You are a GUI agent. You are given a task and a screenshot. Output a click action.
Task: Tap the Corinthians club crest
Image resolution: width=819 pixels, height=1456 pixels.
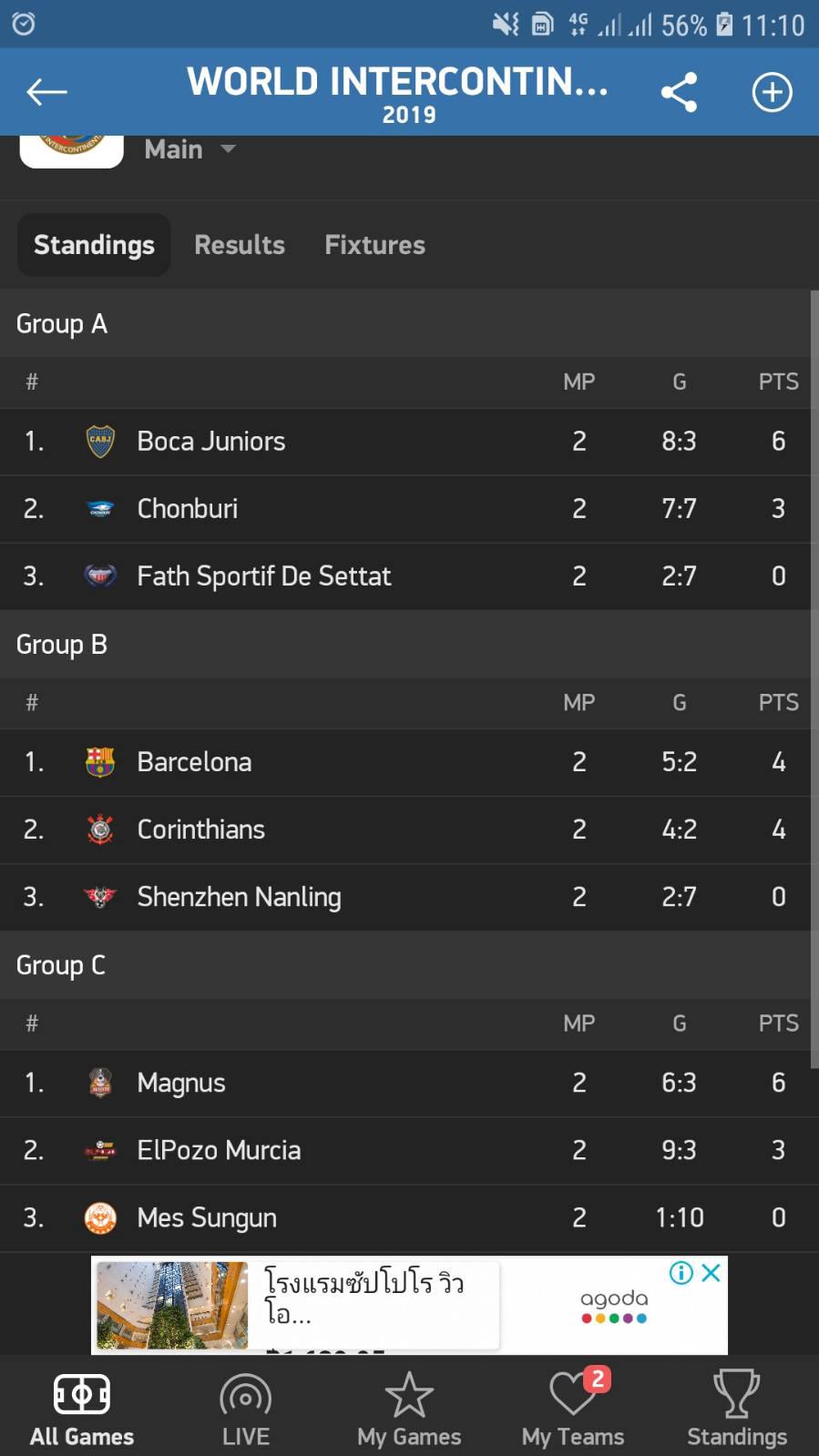[x=100, y=830]
